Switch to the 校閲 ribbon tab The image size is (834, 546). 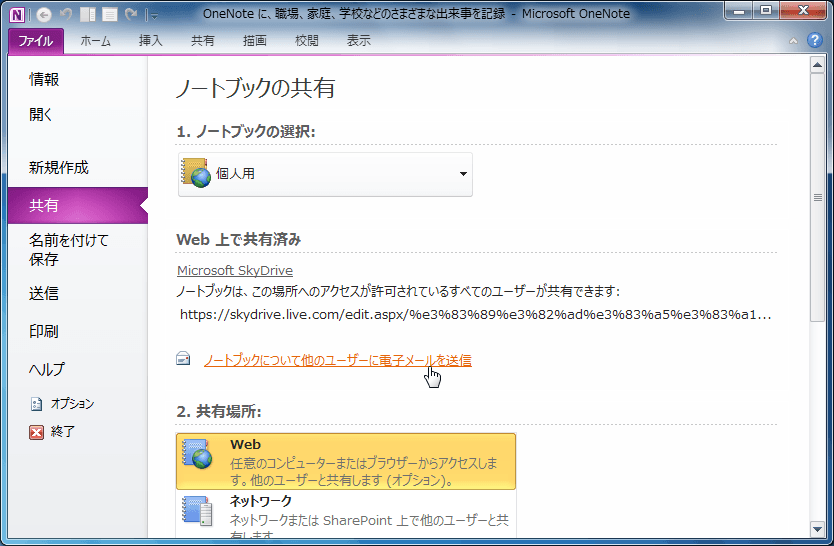coord(307,41)
